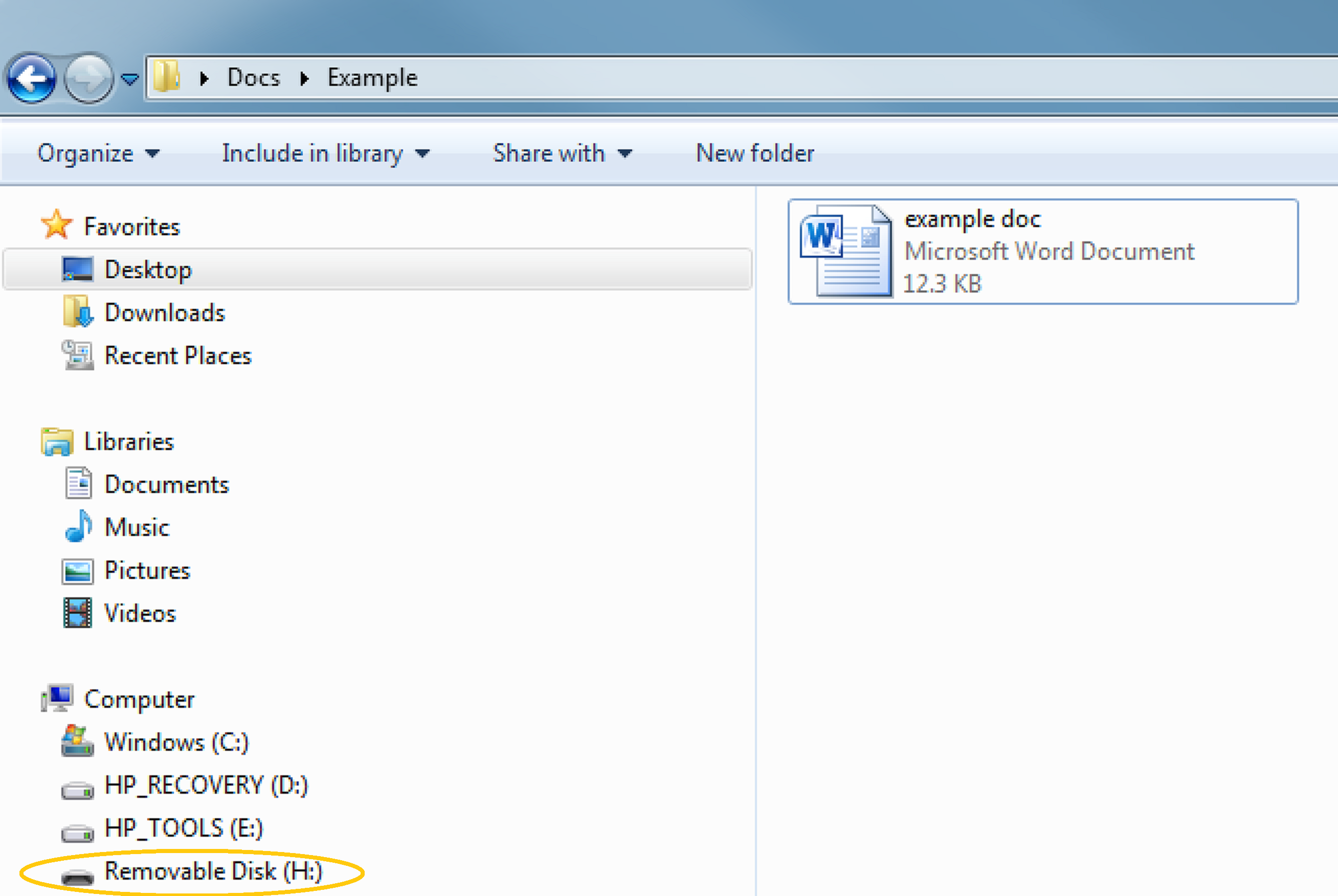The width and height of the screenshot is (1338, 896).
Task: Click the Forward navigation arrow button
Action: pos(88,78)
